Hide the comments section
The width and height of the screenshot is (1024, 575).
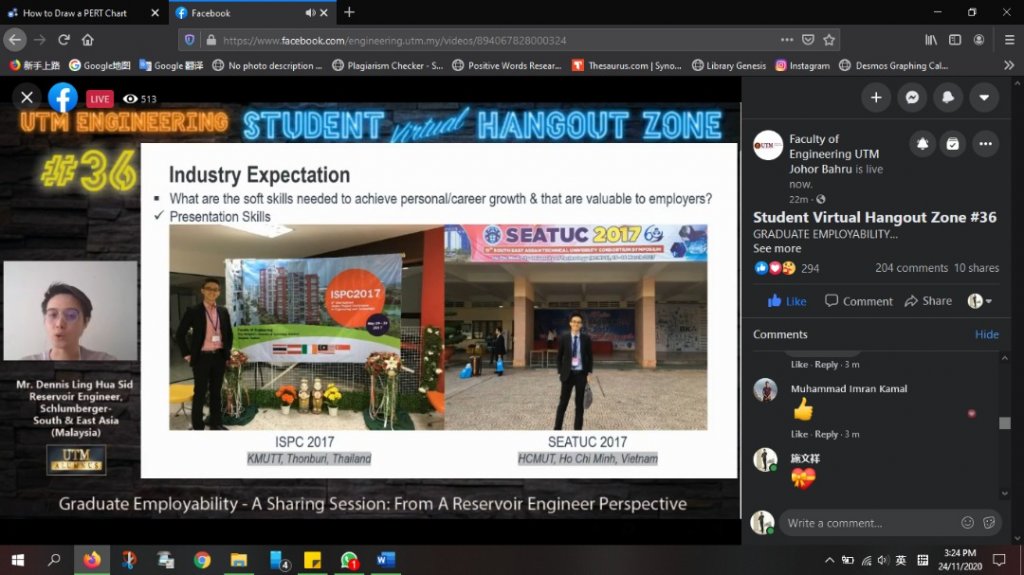986,334
